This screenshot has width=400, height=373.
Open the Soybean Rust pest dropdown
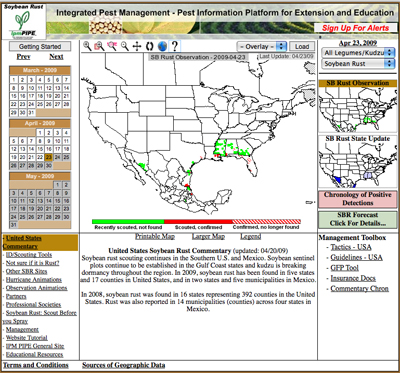click(358, 64)
